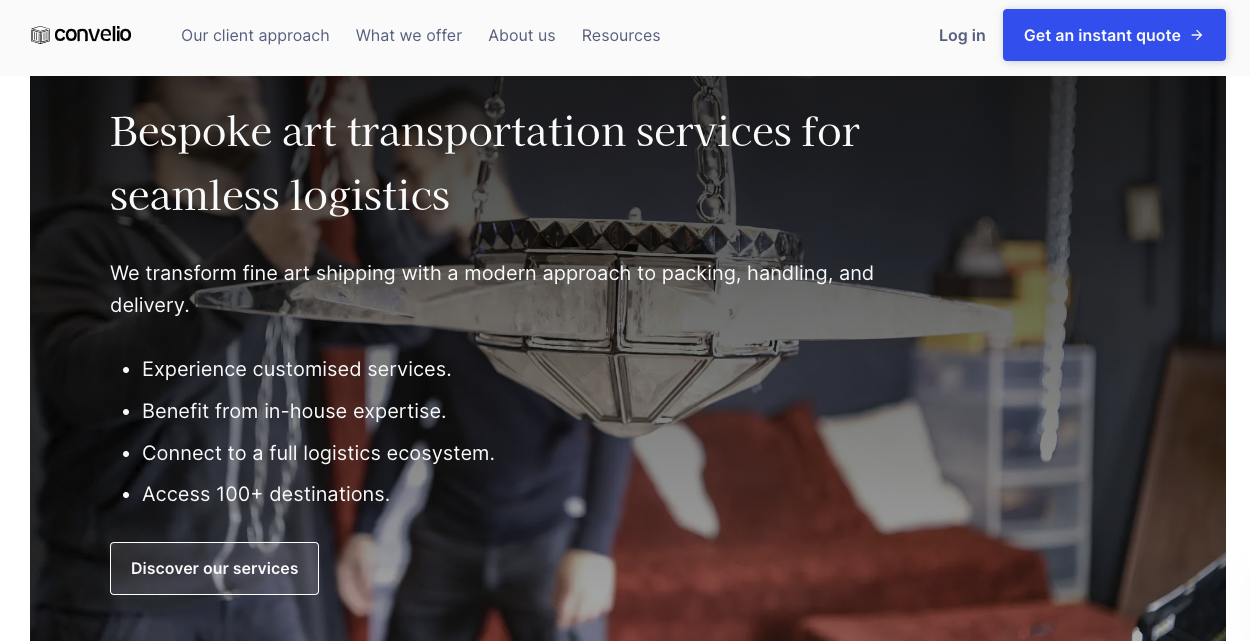Click the Convelio crate logo icon
This screenshot has height=641, width=1250.
[x=40, y=35]
